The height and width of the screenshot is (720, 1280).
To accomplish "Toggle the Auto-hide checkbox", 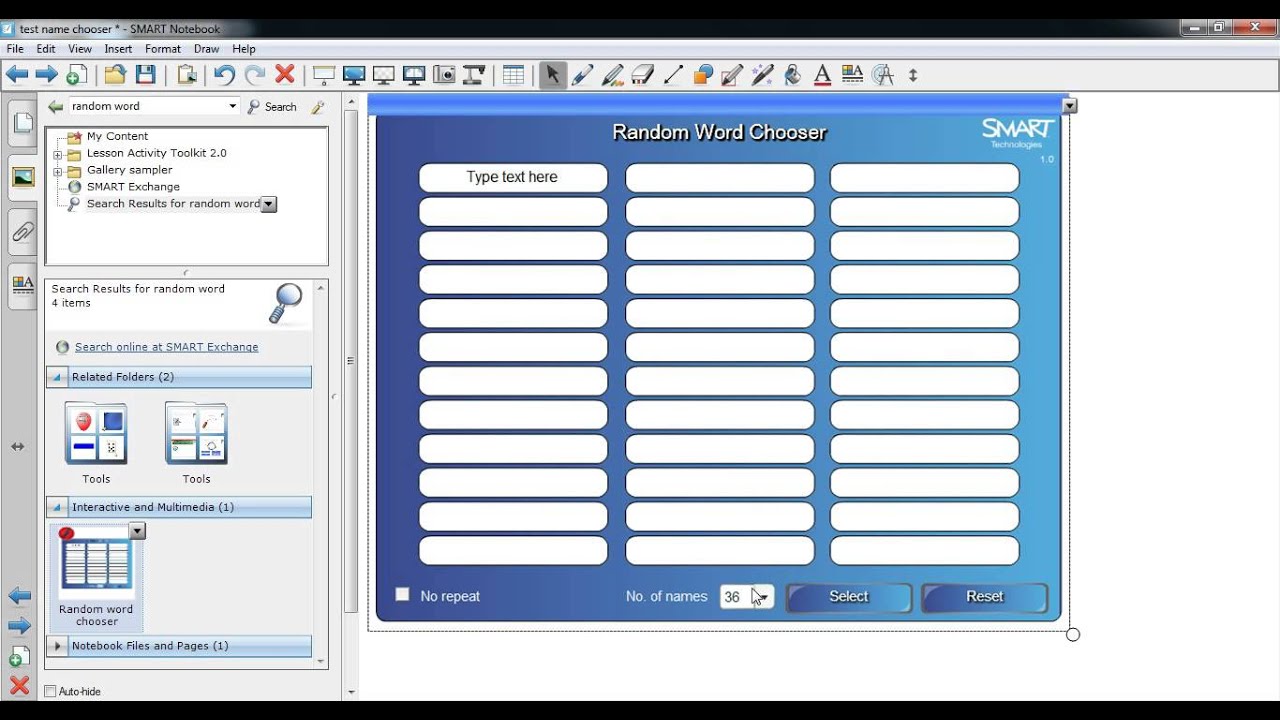I will 50,691.
